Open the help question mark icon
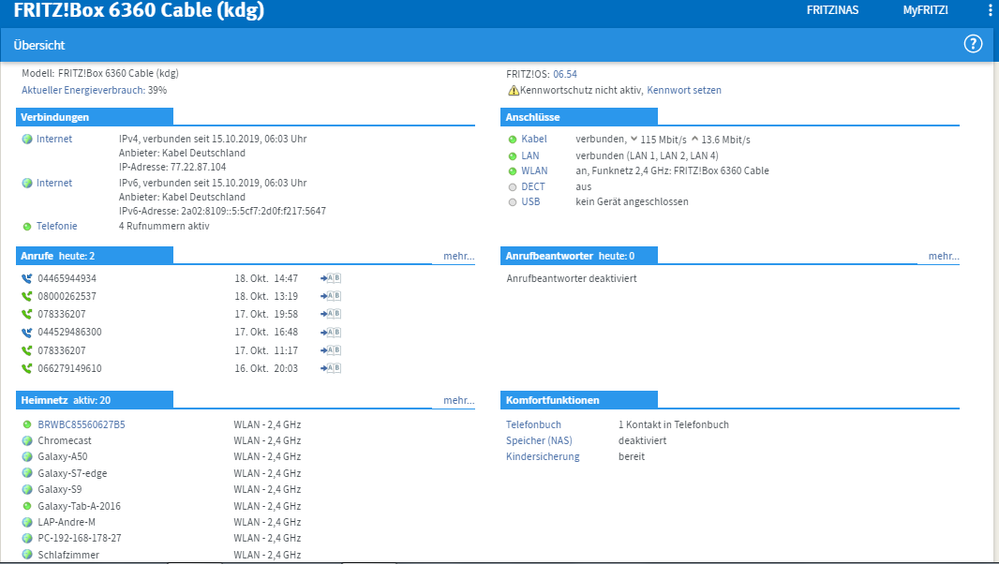Image resolution: width=999 pixels, height=564 pixels. 972,44
